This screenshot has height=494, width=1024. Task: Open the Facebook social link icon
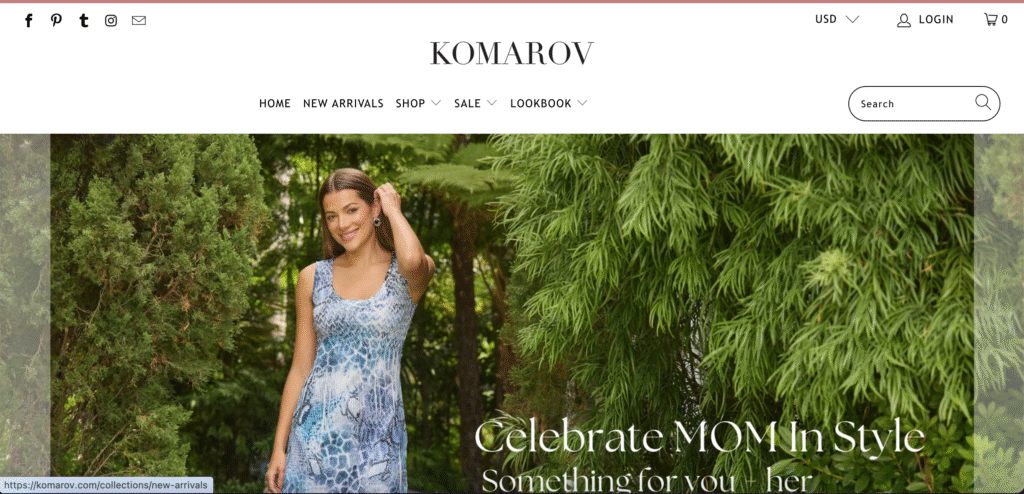[29, 20]
